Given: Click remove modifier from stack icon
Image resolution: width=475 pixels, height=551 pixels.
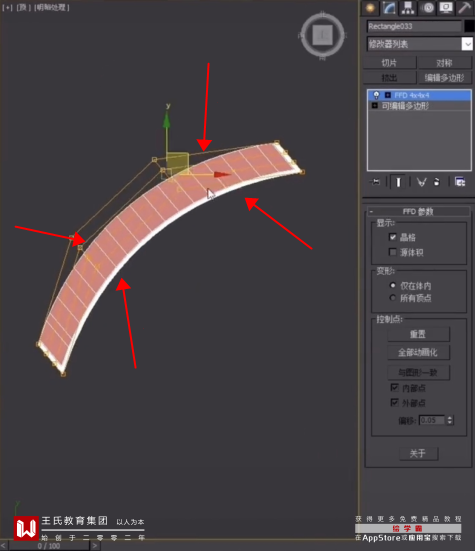Looking at the screenshot, I should pos(437,182).
